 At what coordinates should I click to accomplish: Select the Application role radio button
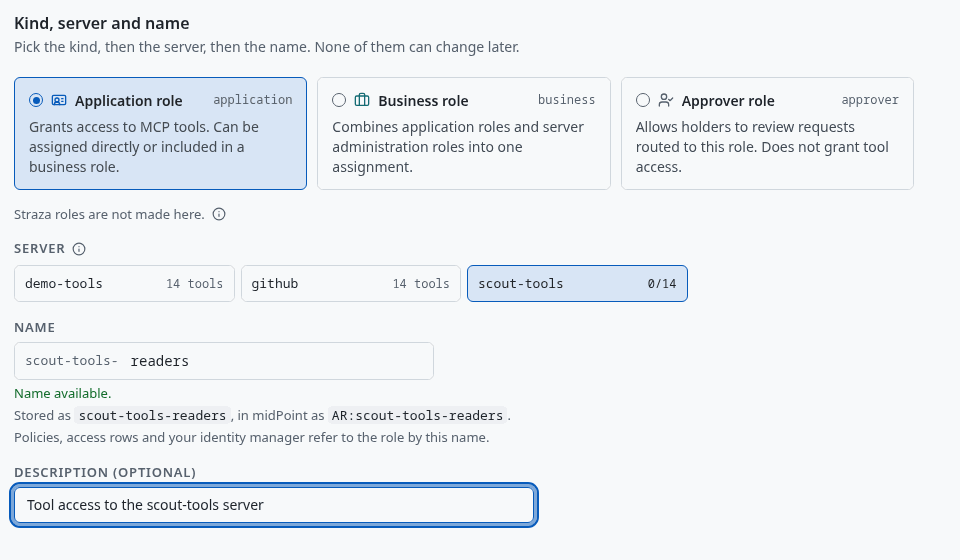pyautogui.click(x=36, y=100)
